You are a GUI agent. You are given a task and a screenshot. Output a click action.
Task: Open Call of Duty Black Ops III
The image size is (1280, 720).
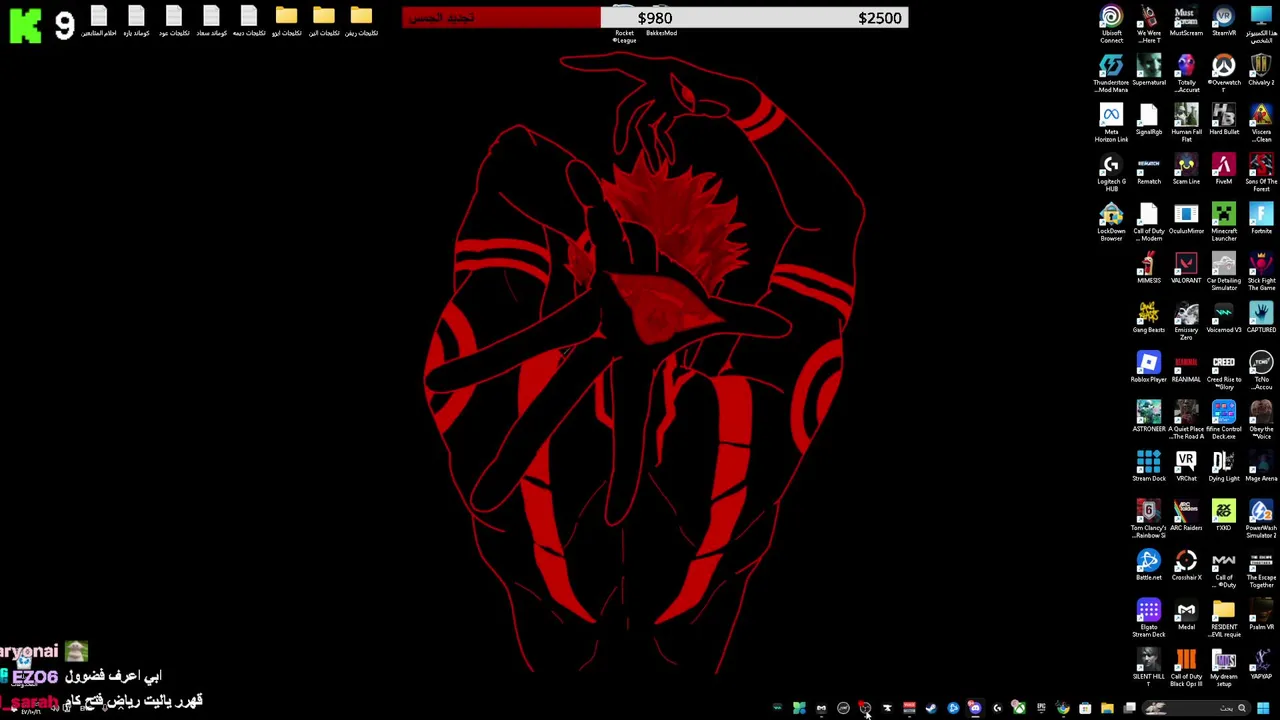[x=1186, y=668]
